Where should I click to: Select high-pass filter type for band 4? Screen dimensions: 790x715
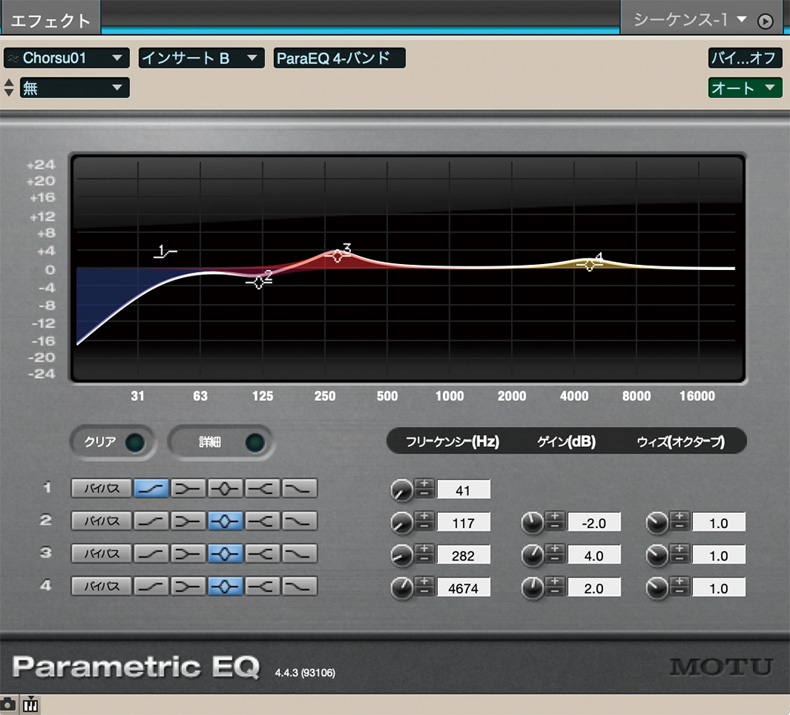coord(151,586)
